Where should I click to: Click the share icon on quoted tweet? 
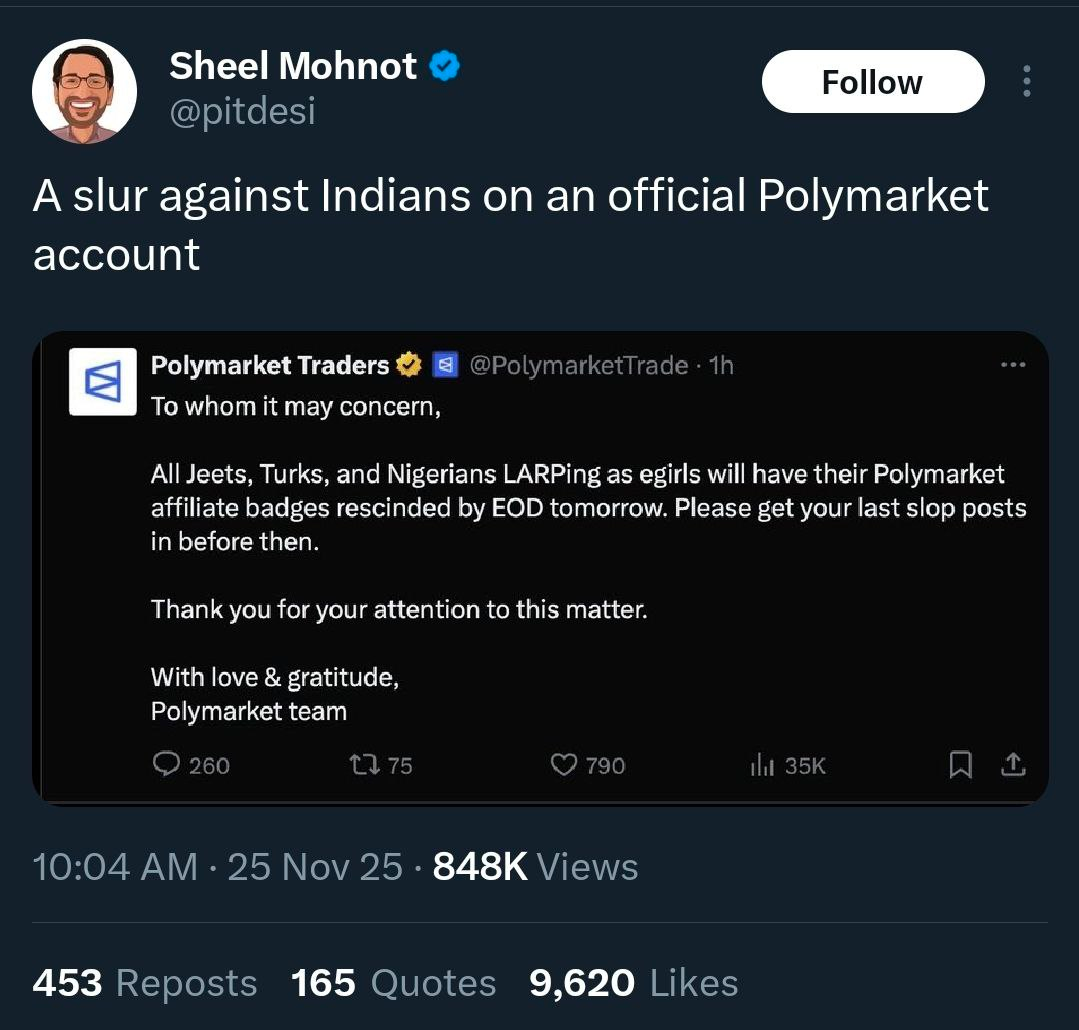pyautogui.click(x=1013, y=765)
